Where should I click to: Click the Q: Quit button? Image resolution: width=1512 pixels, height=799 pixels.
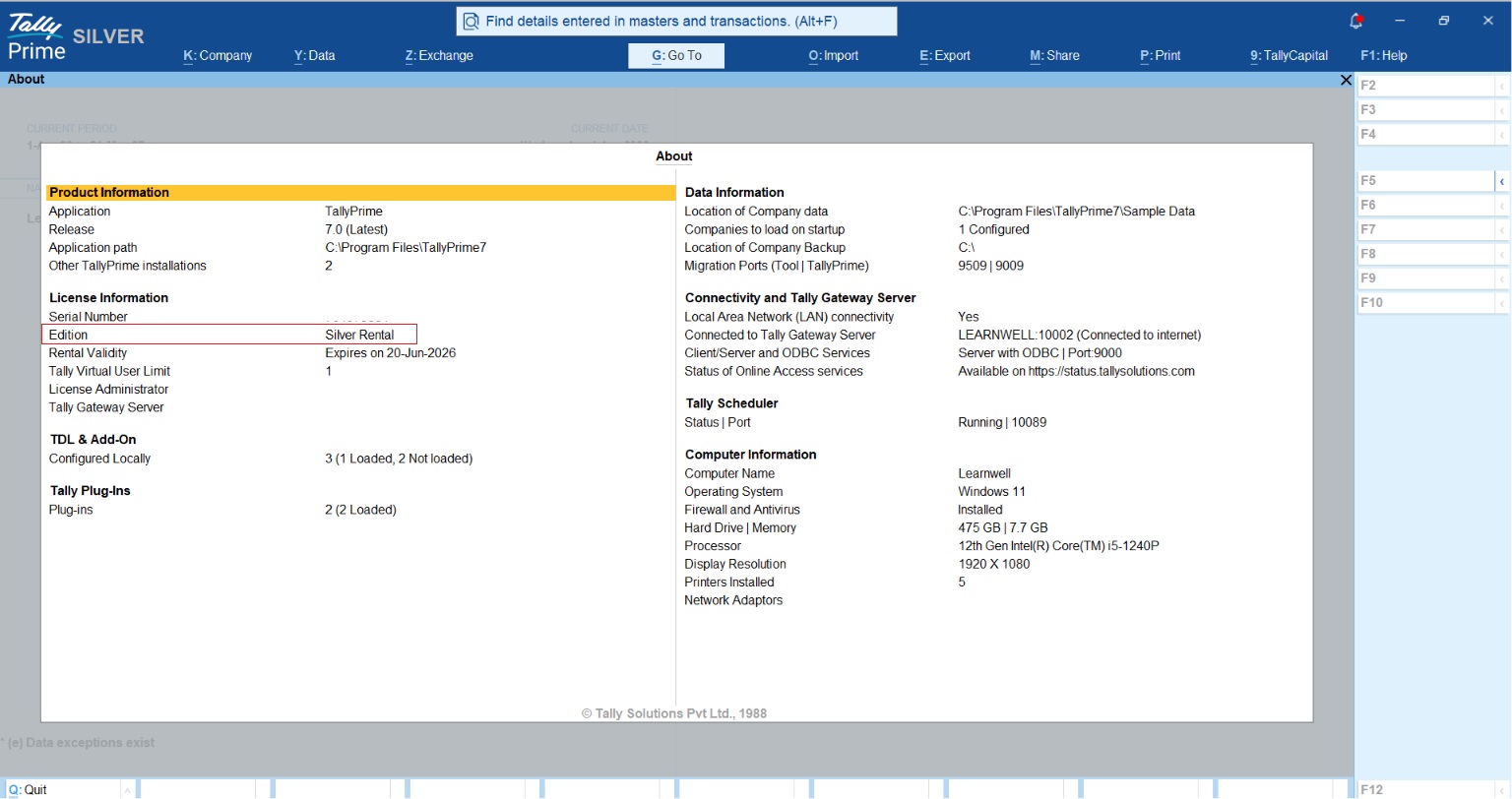63,789
